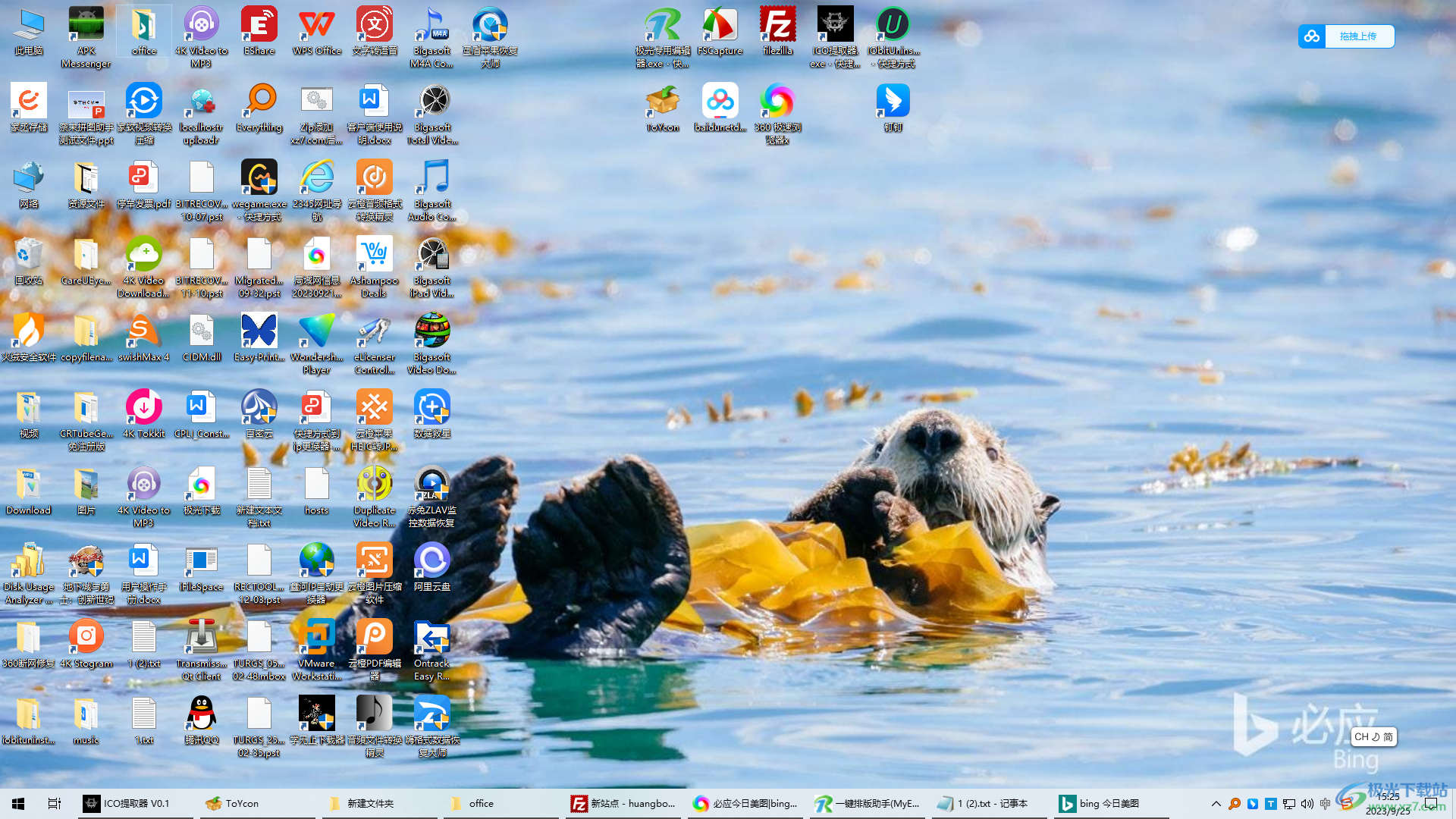Launch Duplicate Video Remover shortcut

click(x=374, y=496)
